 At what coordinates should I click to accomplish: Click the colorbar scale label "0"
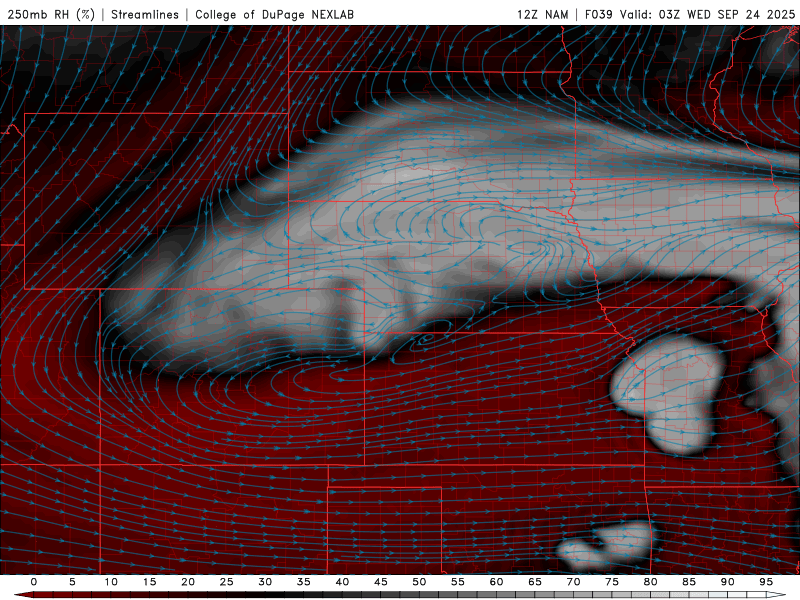(x=34, y=582)
